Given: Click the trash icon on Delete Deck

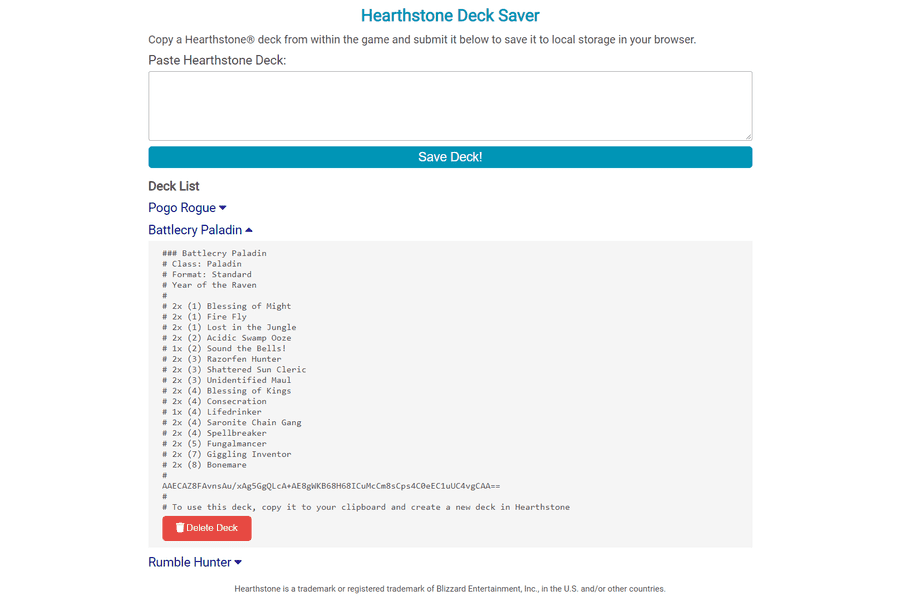Looking at the screenshot, I should pyautogui.click(x=179, y=528).
